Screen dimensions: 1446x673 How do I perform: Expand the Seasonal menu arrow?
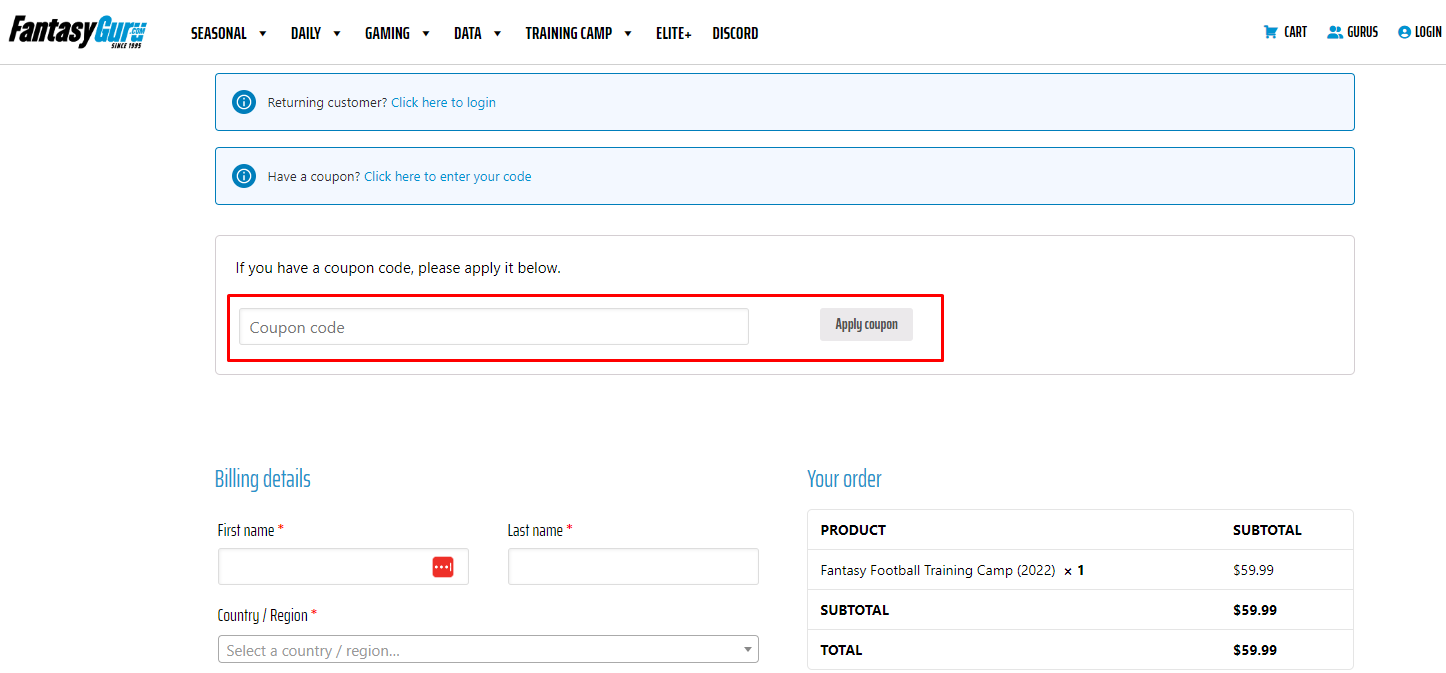(x=263, y=33)
